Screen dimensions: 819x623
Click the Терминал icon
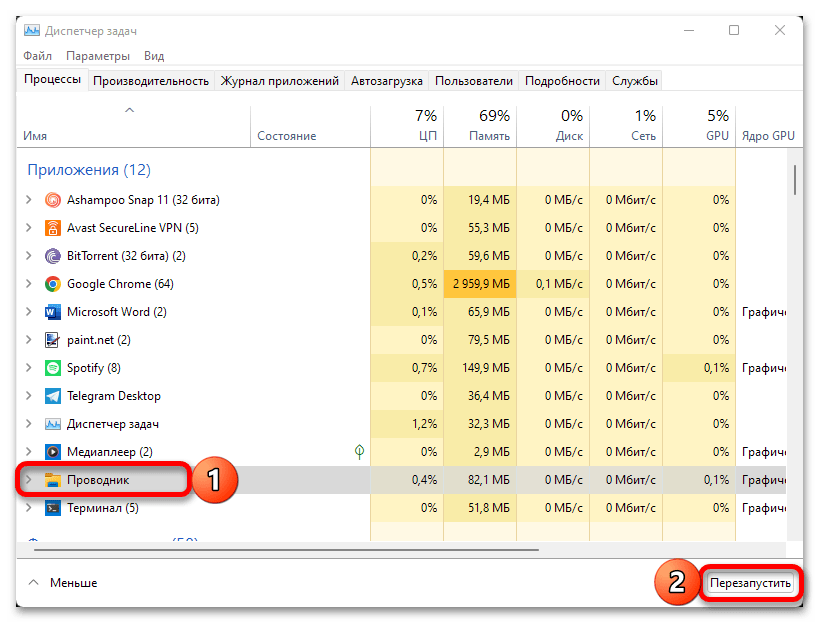53,508
